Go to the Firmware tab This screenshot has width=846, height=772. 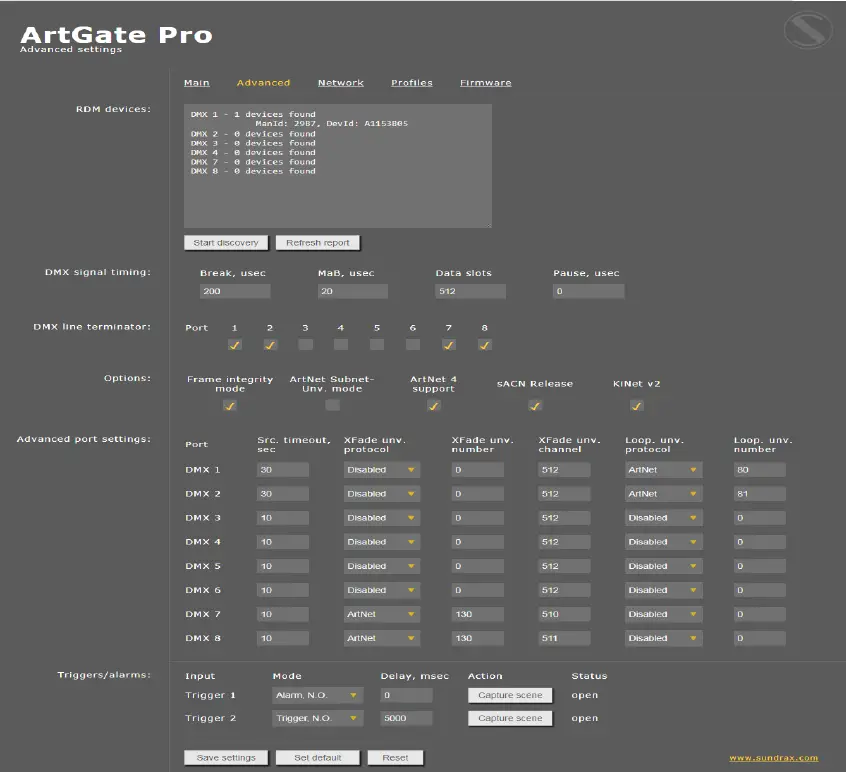click(x=486, y=83)
